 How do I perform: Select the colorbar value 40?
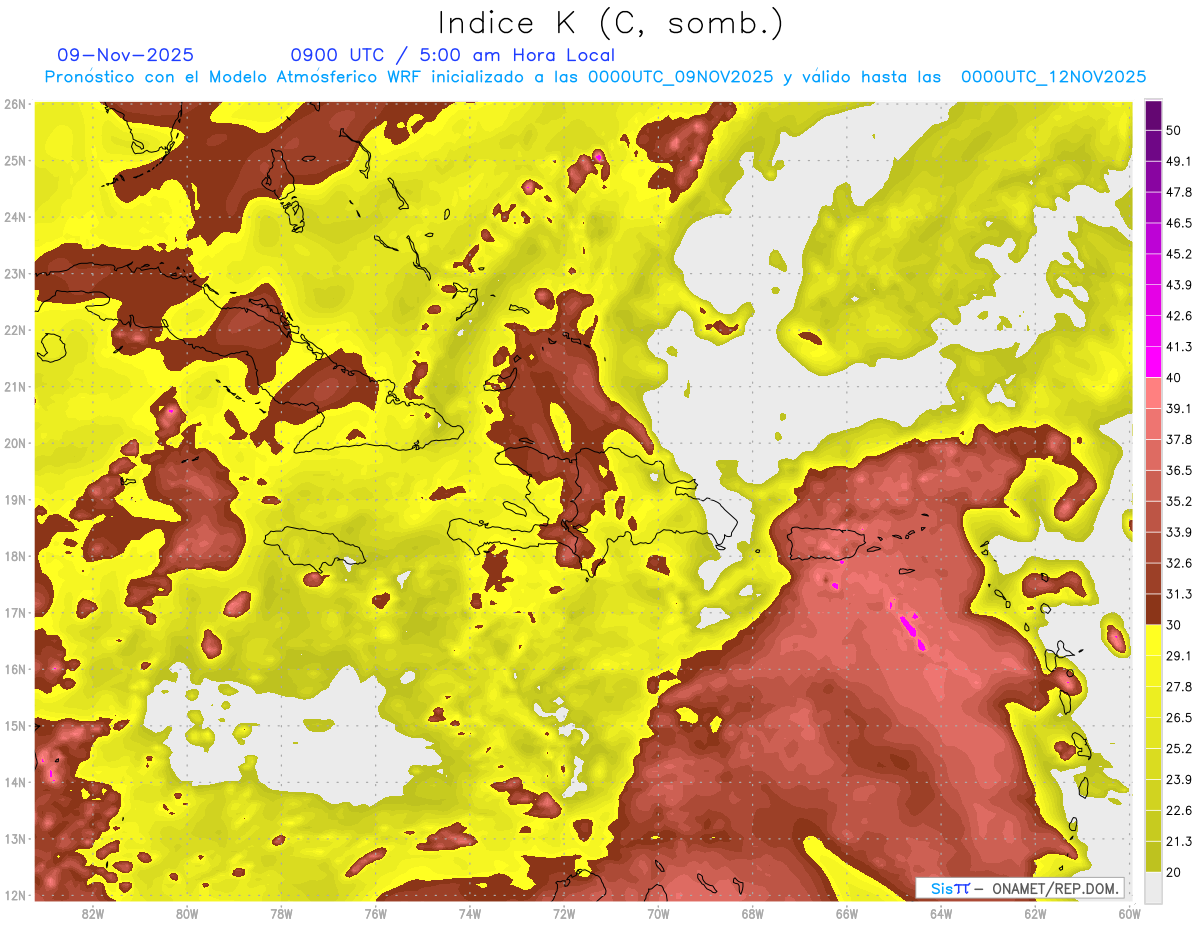coord(1174,378)
